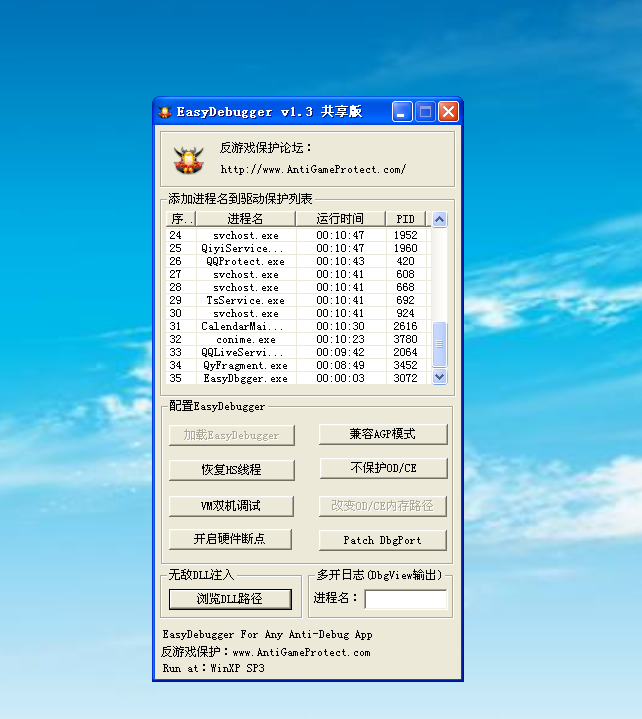642x719 pixels.
Task: Select the conime.exe process row
Action: (x=298, y=339)
